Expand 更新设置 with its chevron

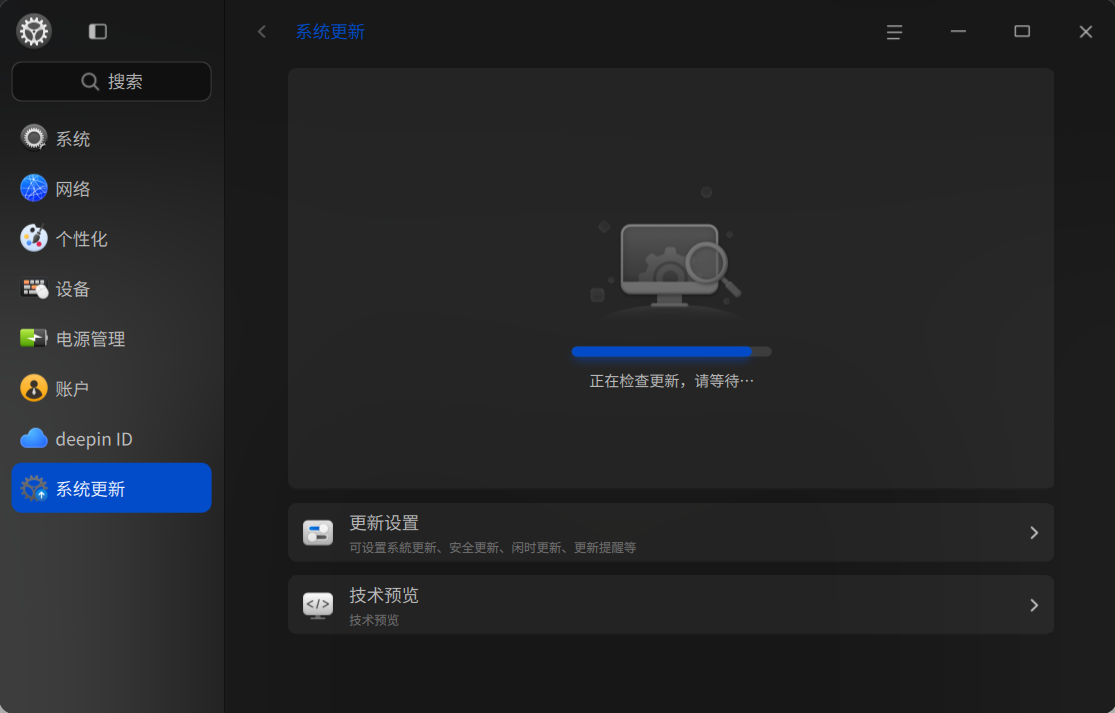pyautogui.click(x=1034, y=532)
